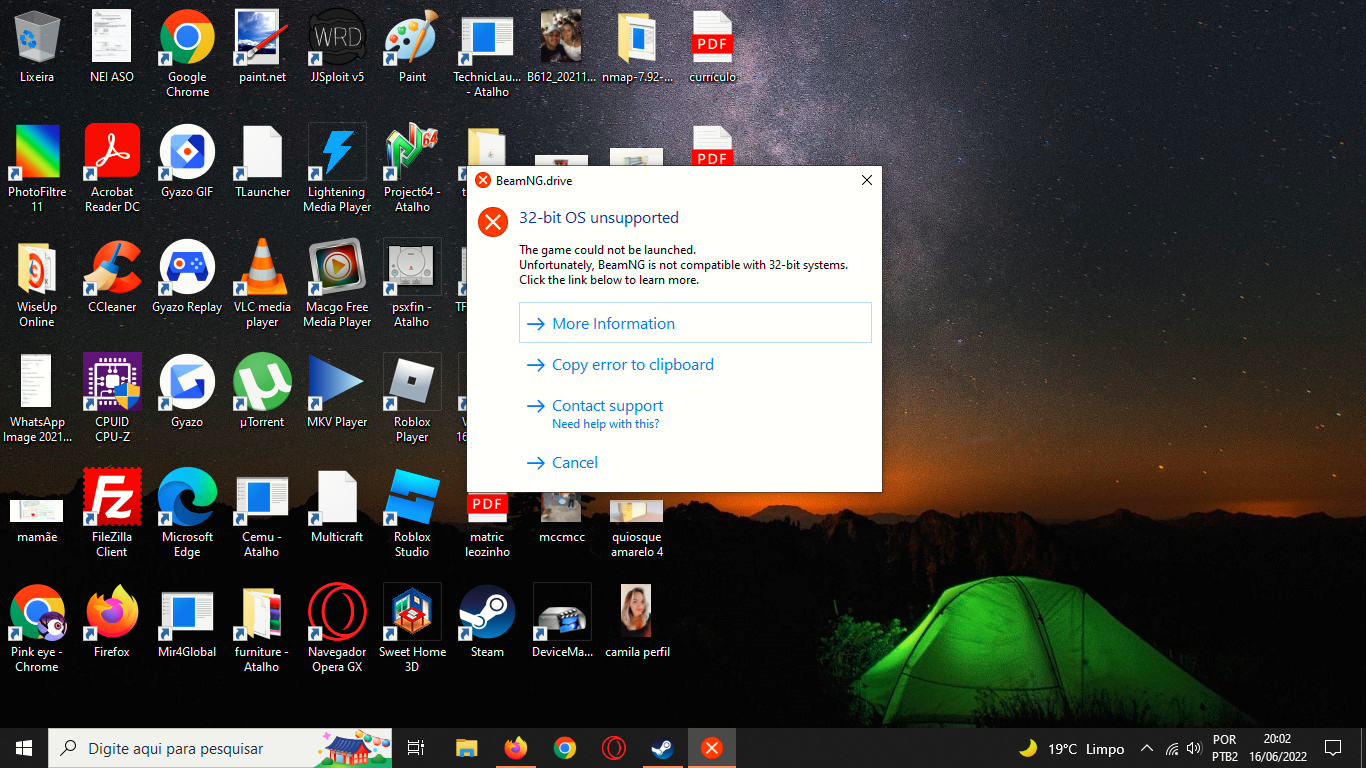This screenshot has height=768, width=1366.
Task: Click More Information in BeamNG.drive dialog
Action: tap(695, 323)
